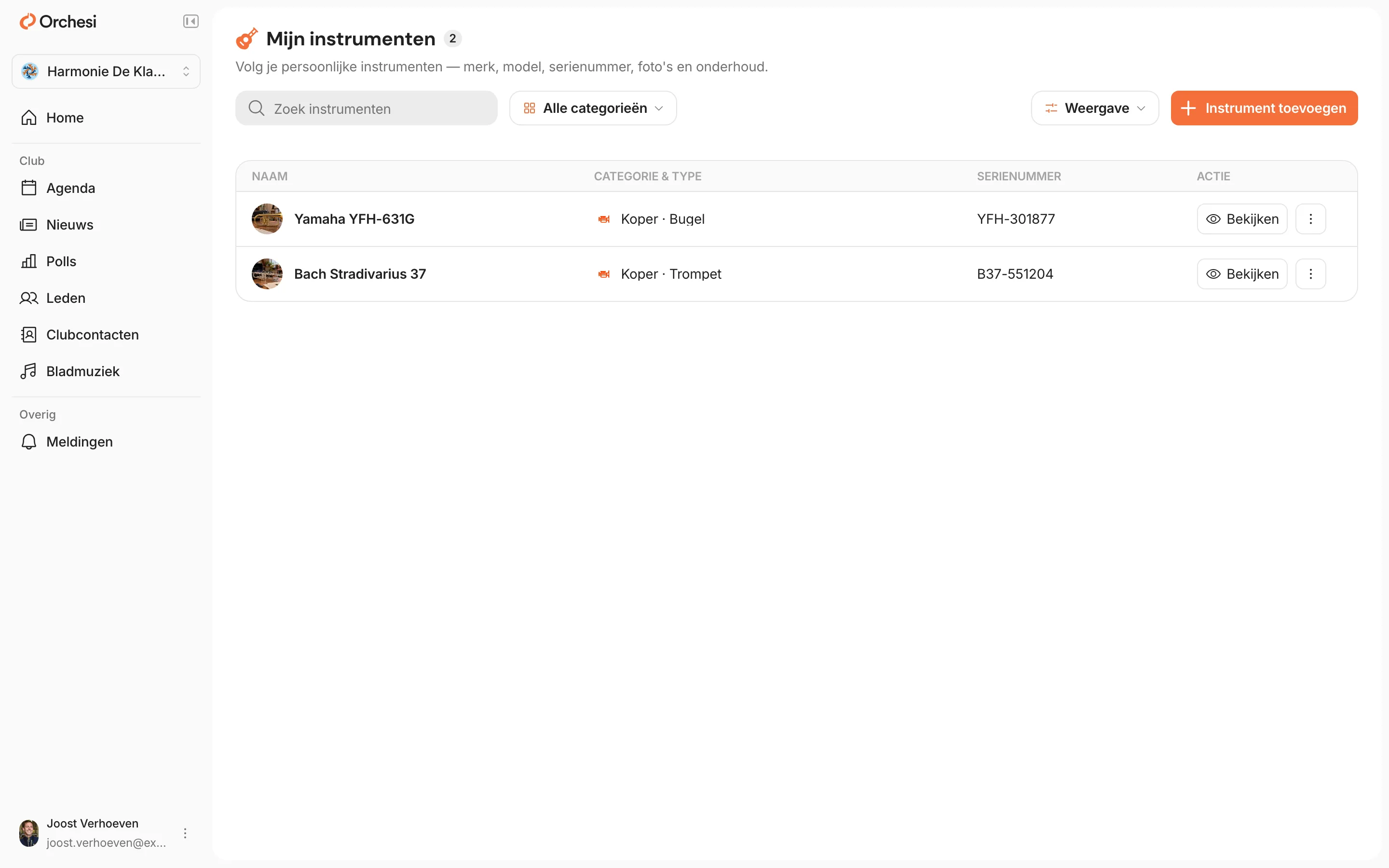The height and width of the screenshot is (868, 1389).
Task: Select the Bach Stradivarius 37 name
Action: click(360, 274)
